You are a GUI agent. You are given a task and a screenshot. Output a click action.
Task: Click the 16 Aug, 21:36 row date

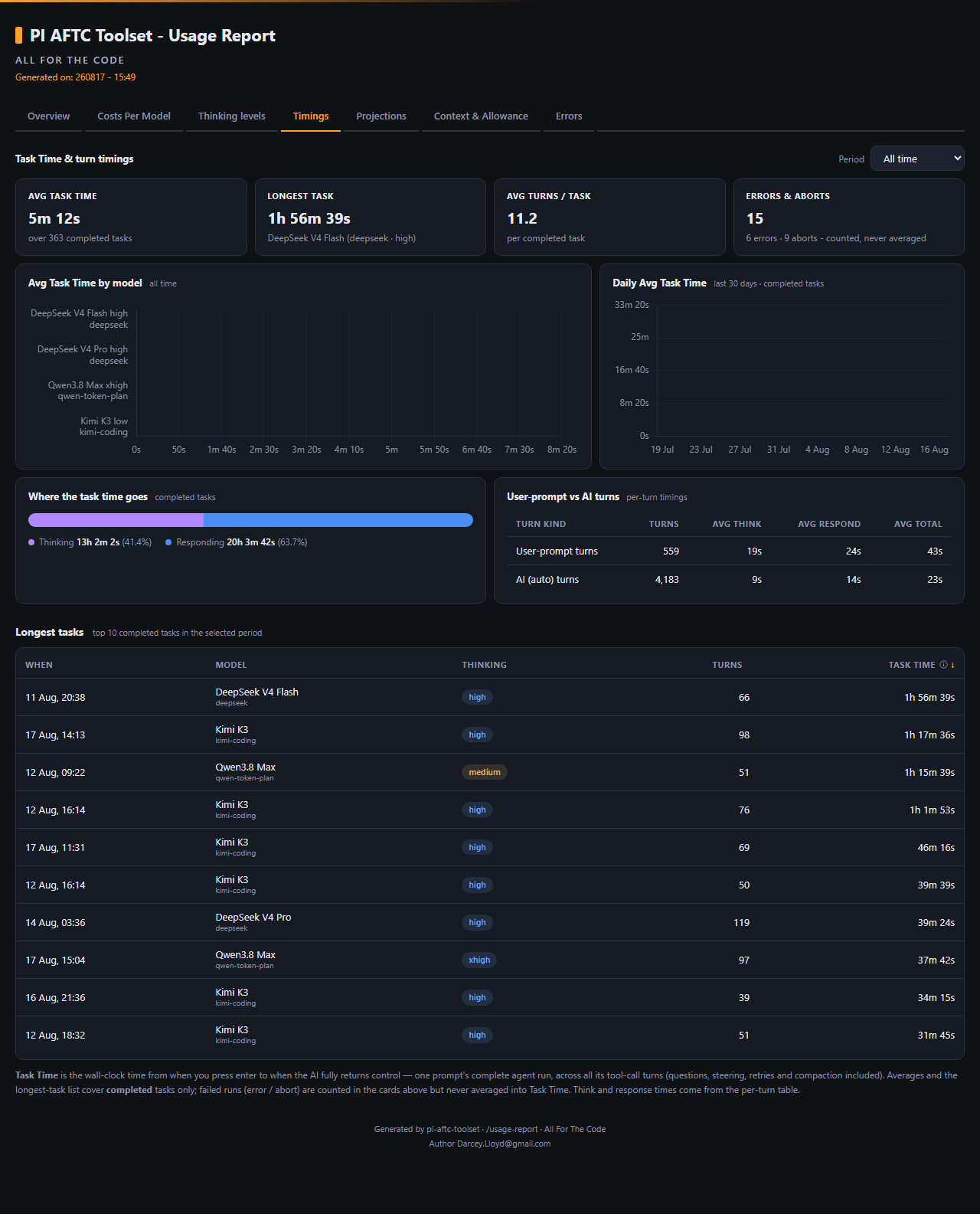[x=55, y=998]
